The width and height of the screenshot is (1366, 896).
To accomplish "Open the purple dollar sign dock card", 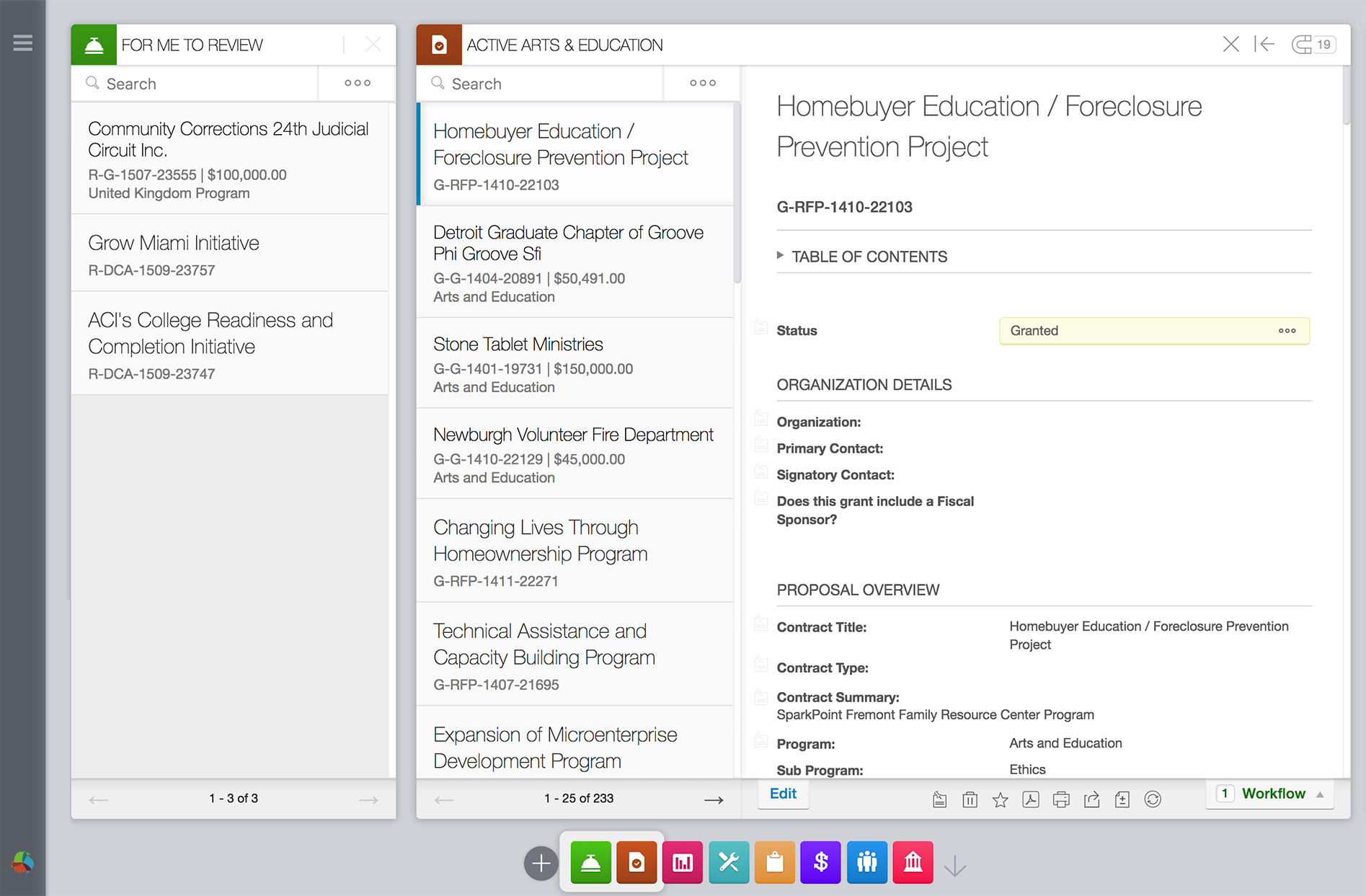I will pos(820,862).
